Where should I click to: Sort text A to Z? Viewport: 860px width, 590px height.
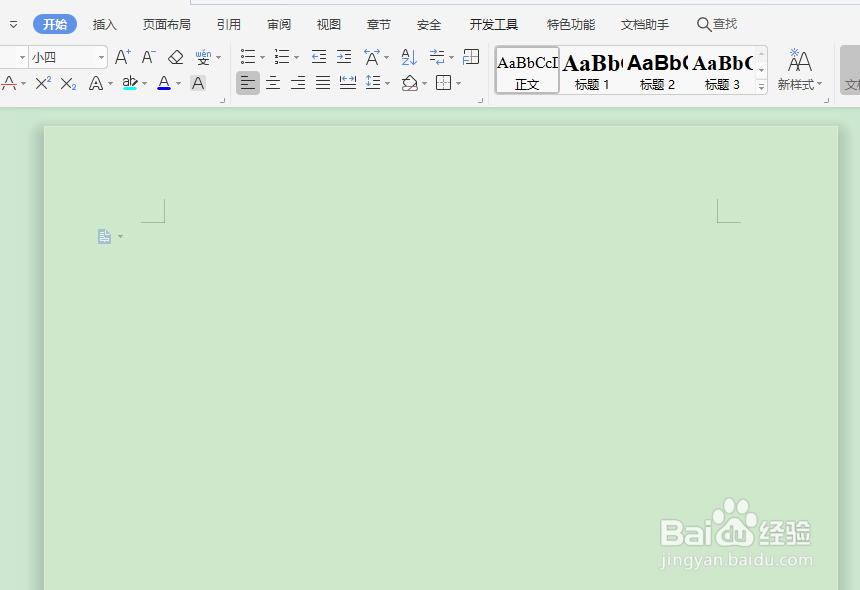(x=409, y=57)
